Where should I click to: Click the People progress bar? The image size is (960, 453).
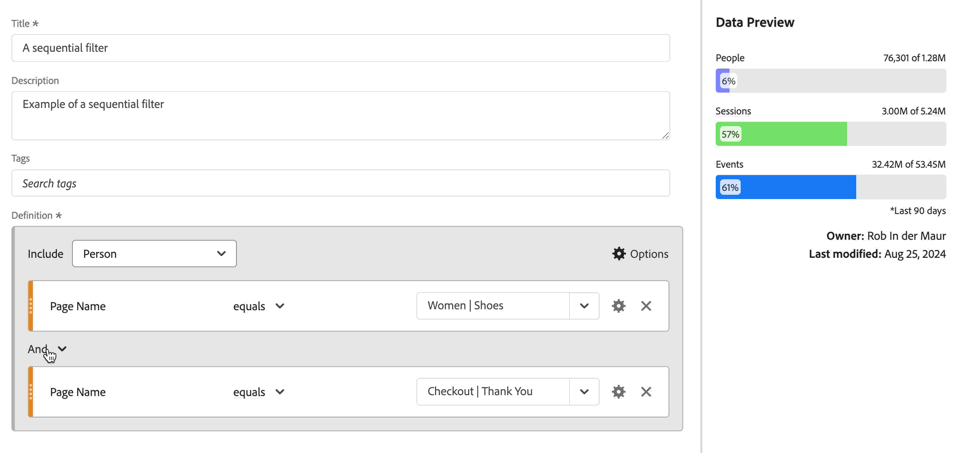click(830, 81)
